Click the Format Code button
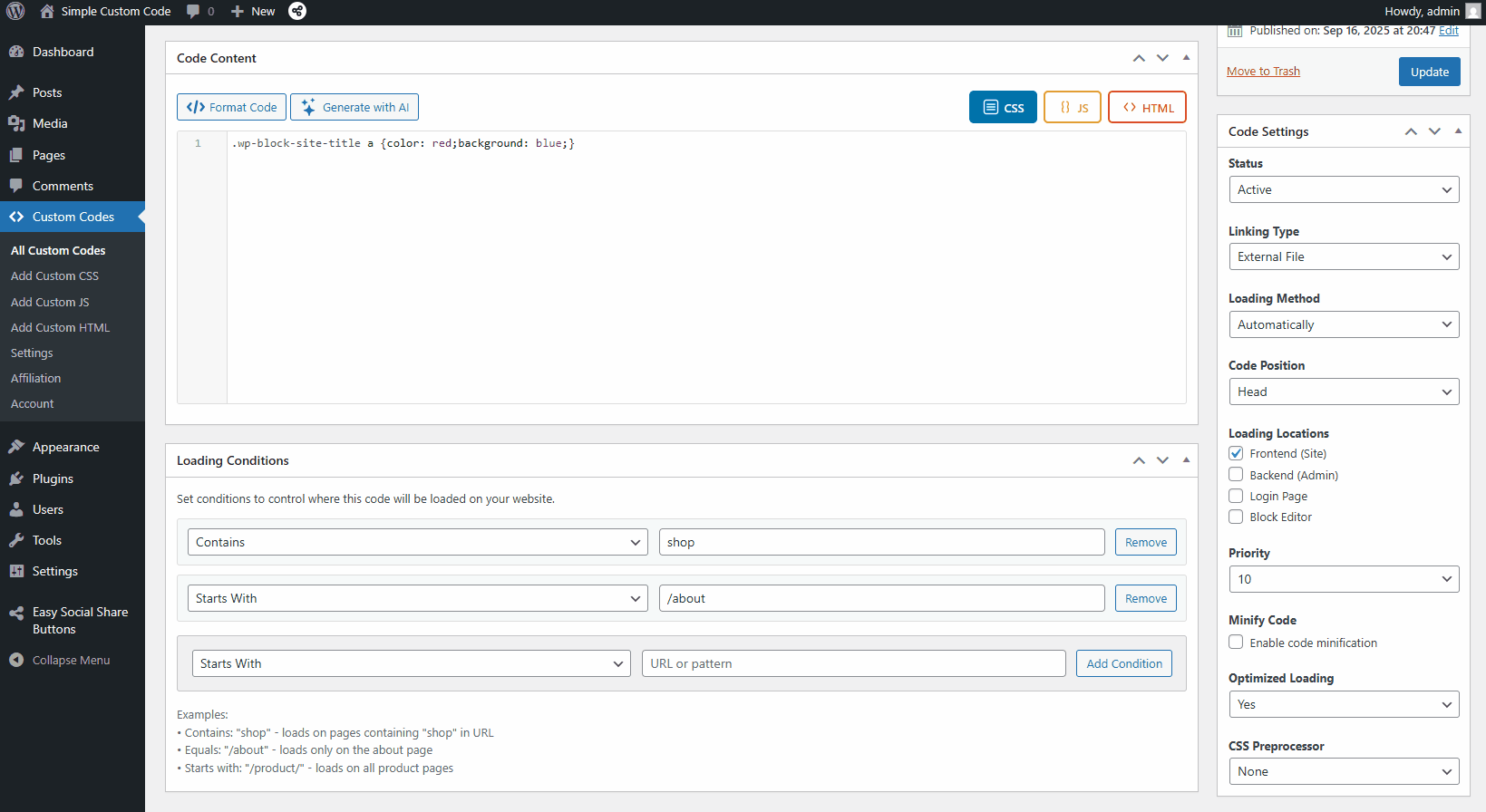 pyautogui.click(x=231, y=107)
